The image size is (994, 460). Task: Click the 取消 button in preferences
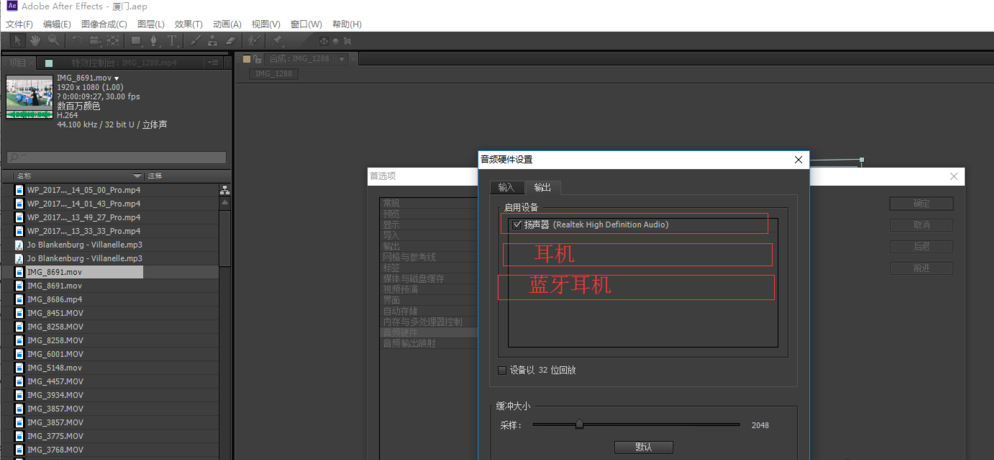pyautogui.click(x=922, y=225)
